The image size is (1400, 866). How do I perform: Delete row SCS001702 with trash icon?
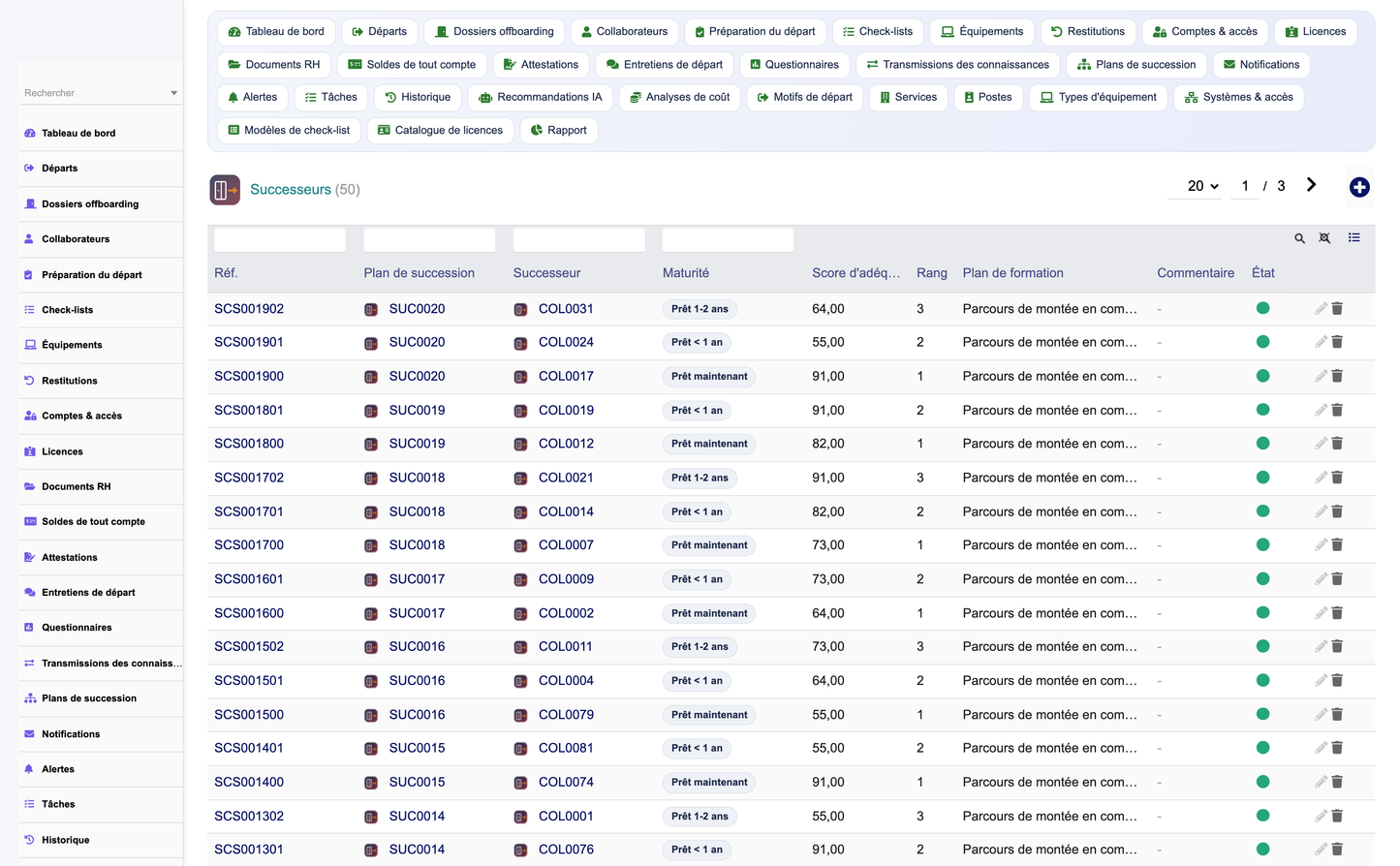(x=1337, y=478)
